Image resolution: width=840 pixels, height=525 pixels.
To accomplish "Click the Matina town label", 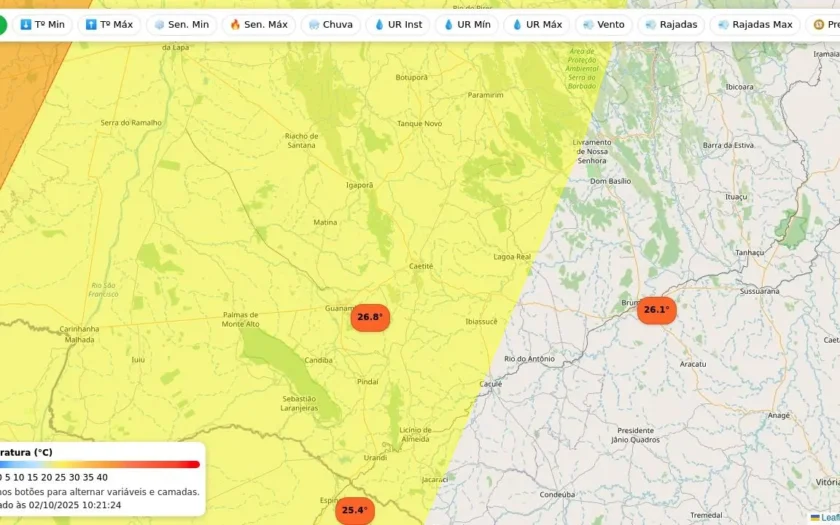I will tap(325, 222).
